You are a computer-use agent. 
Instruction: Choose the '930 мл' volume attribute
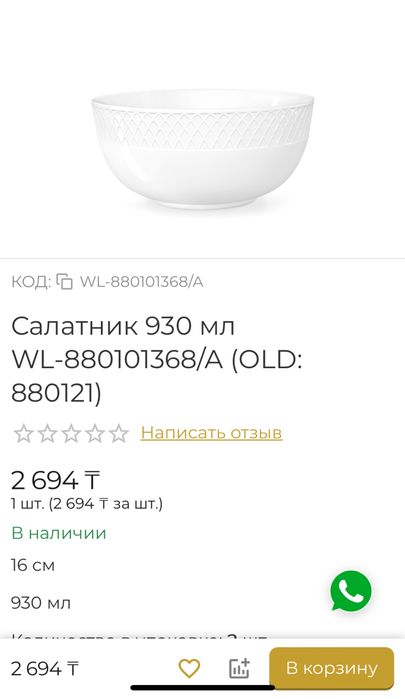tap(41, 603)
